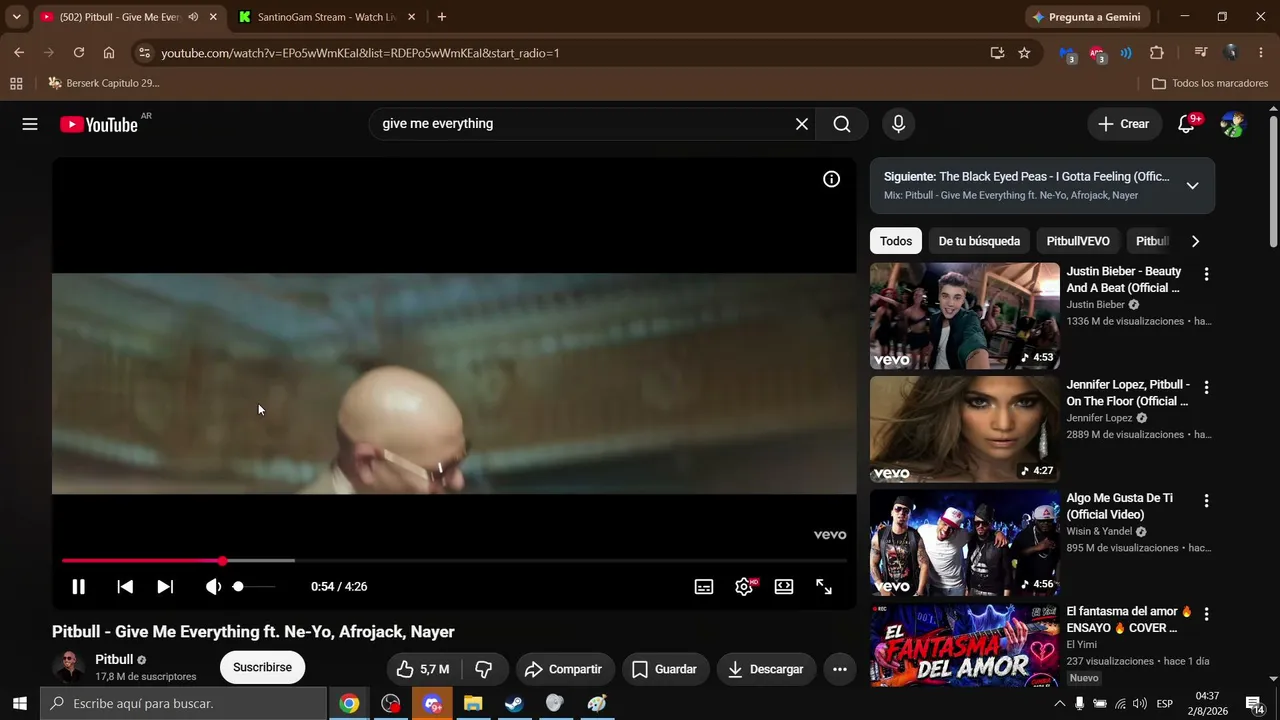Open the Chrome tab search dropdown
The height and width of the screenshot is (720, 1280).
coord(16,17)
